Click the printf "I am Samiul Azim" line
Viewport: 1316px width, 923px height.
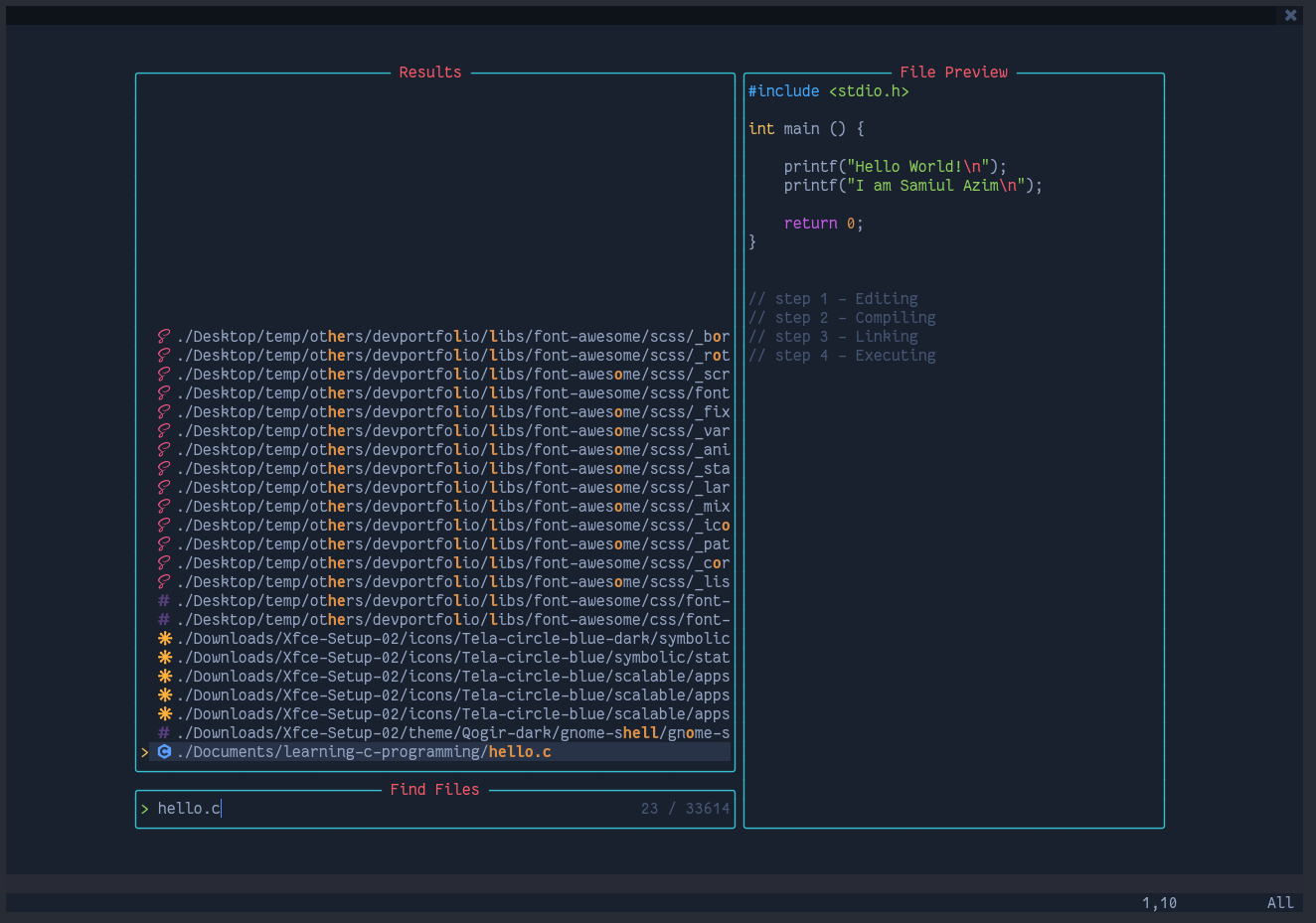tap(913, 186)
